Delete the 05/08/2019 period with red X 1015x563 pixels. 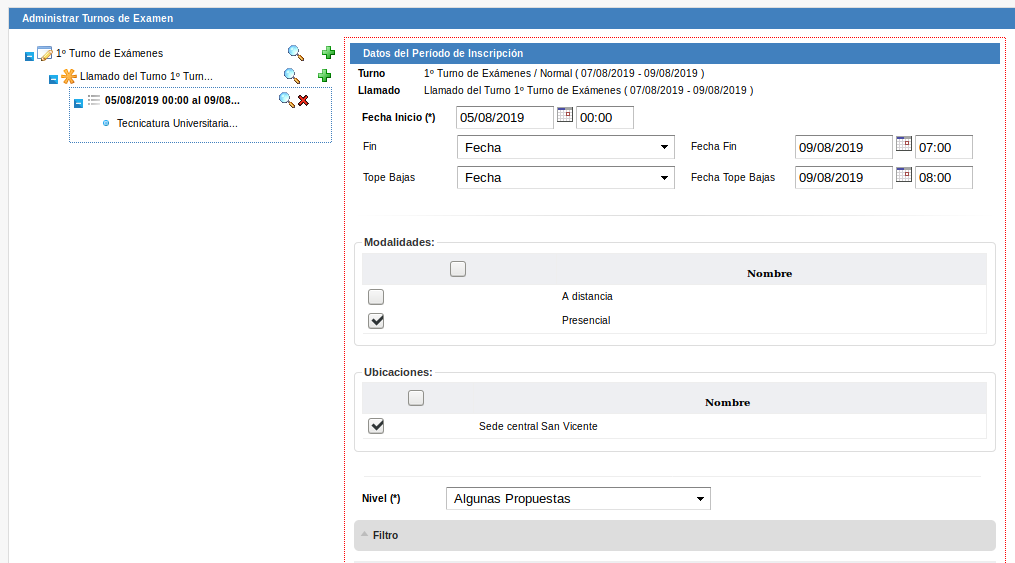tap(303, 100)
